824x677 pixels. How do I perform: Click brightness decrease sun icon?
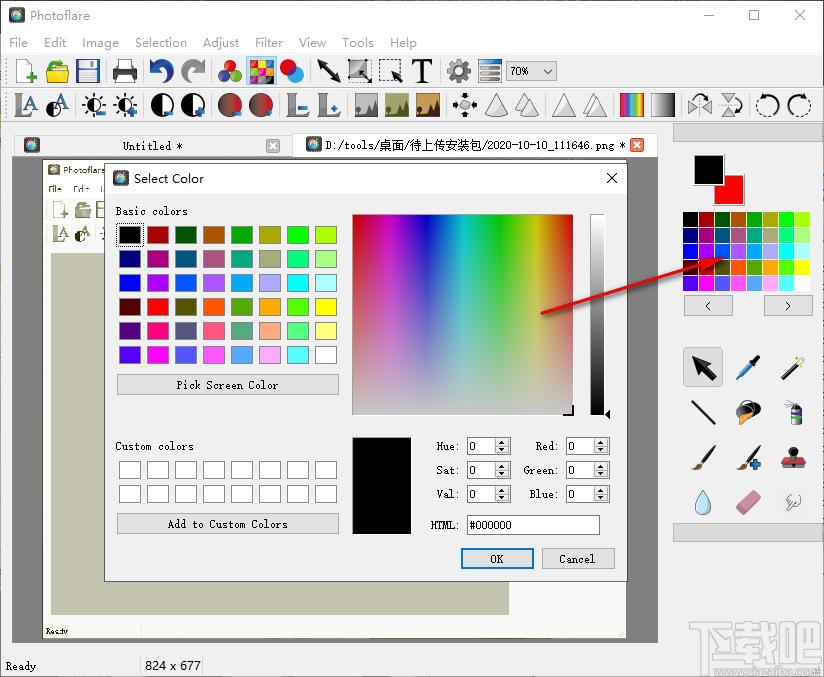point(94,105)
